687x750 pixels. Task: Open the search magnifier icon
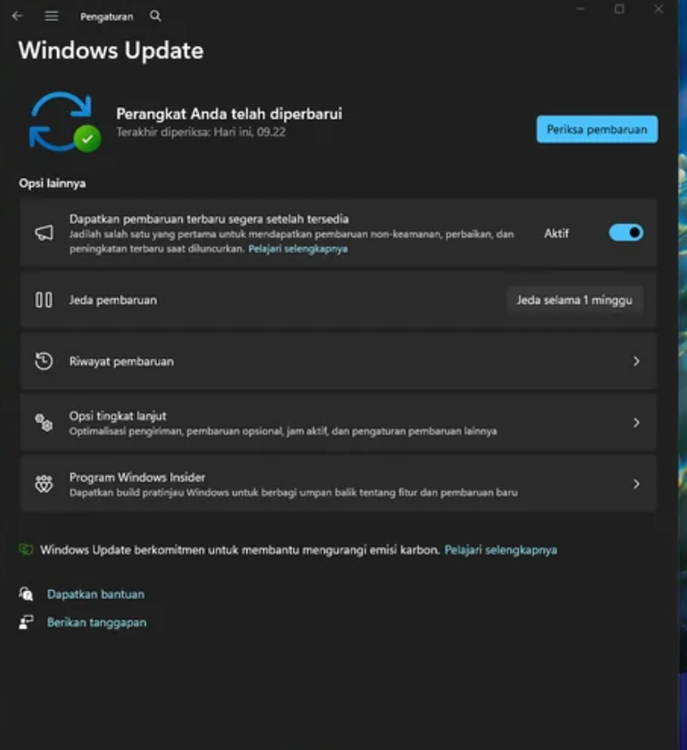click(x=155, y=16)
